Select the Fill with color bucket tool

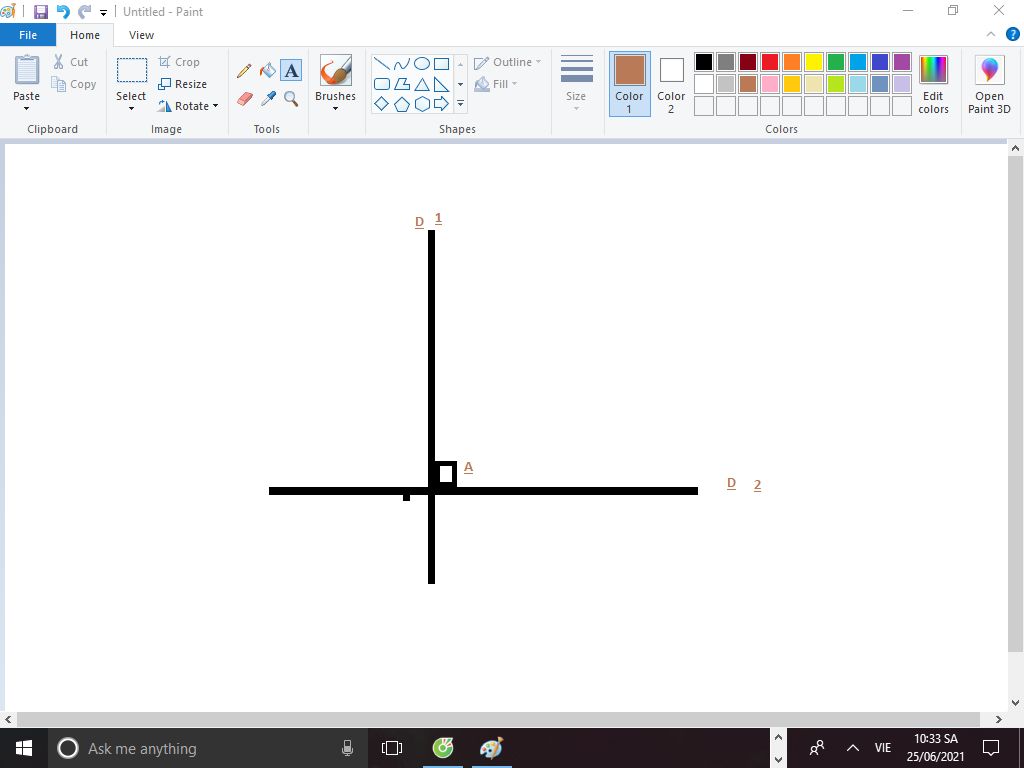[x=268, y=71]
